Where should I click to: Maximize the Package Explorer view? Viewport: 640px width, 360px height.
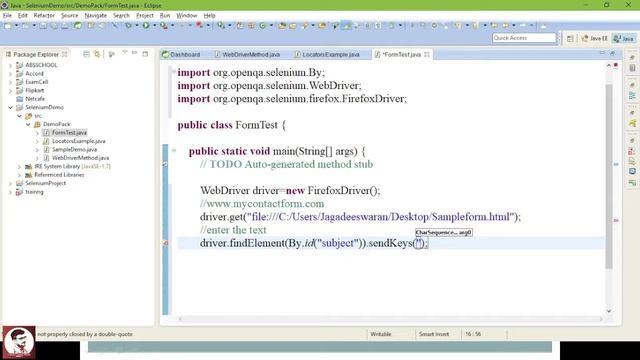coord(145,54)
